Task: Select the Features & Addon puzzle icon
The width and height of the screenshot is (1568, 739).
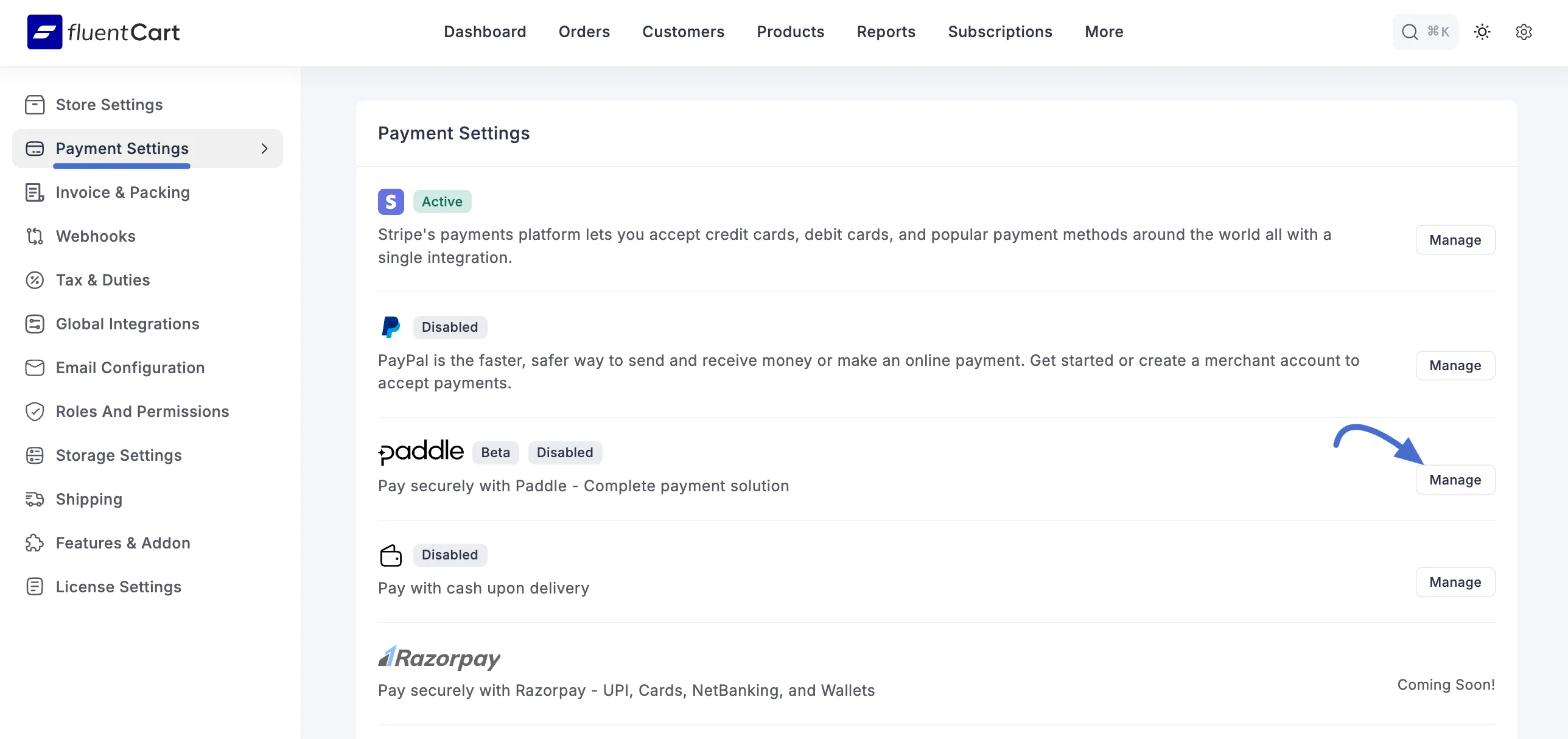Action: point(35,543)
